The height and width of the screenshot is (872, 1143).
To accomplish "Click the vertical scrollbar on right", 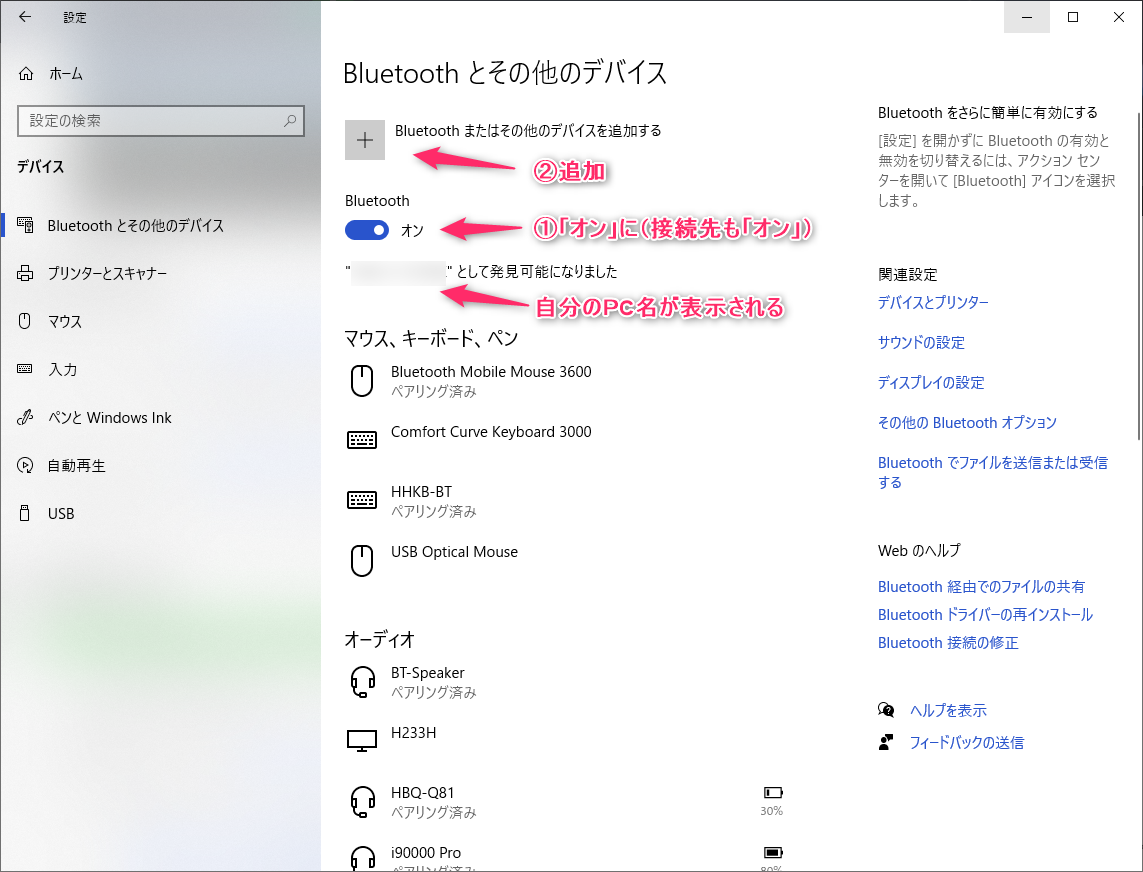I will point(1139,277).
